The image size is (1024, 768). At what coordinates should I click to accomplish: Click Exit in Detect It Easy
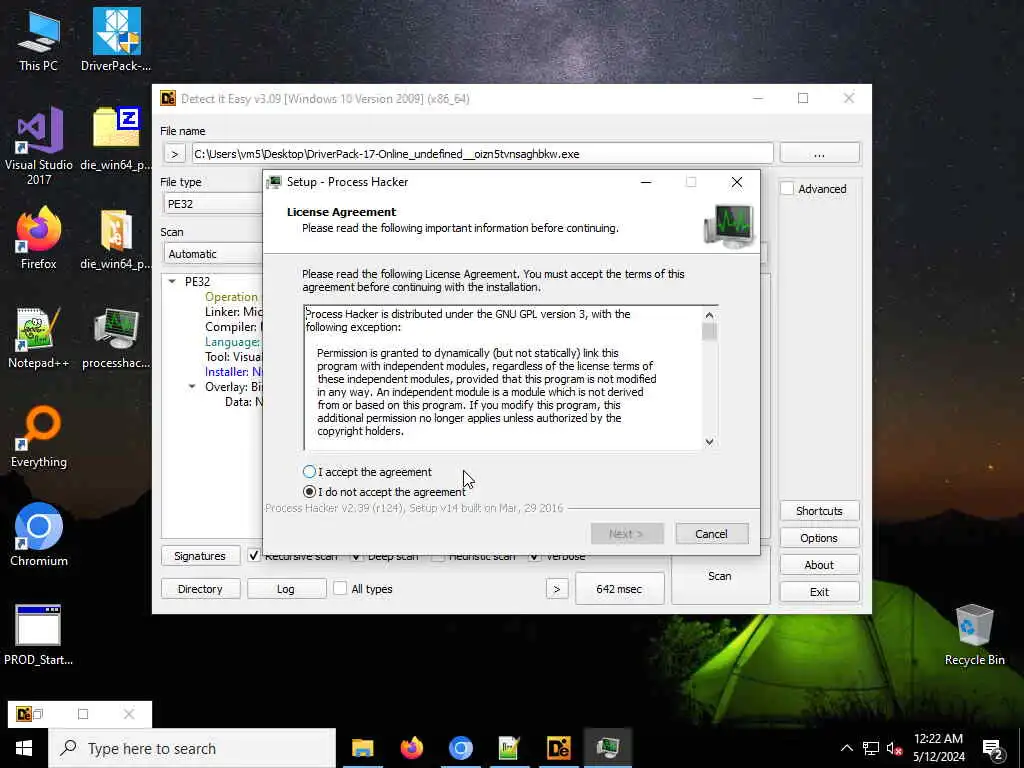819,592
